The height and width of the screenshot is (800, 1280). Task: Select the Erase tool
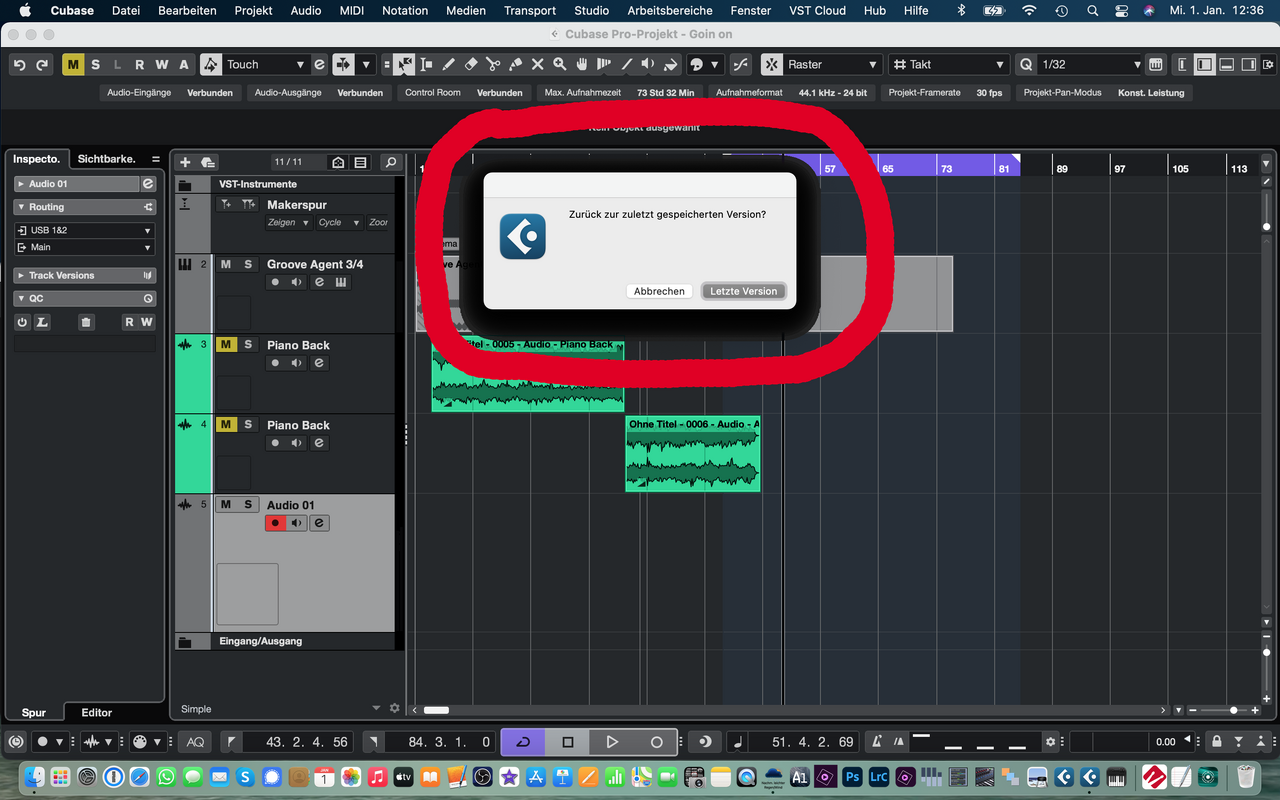coord(471,64)
